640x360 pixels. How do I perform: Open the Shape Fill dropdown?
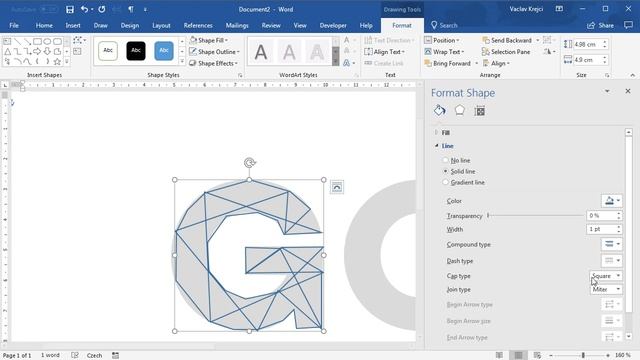click(x=209, y=40)
